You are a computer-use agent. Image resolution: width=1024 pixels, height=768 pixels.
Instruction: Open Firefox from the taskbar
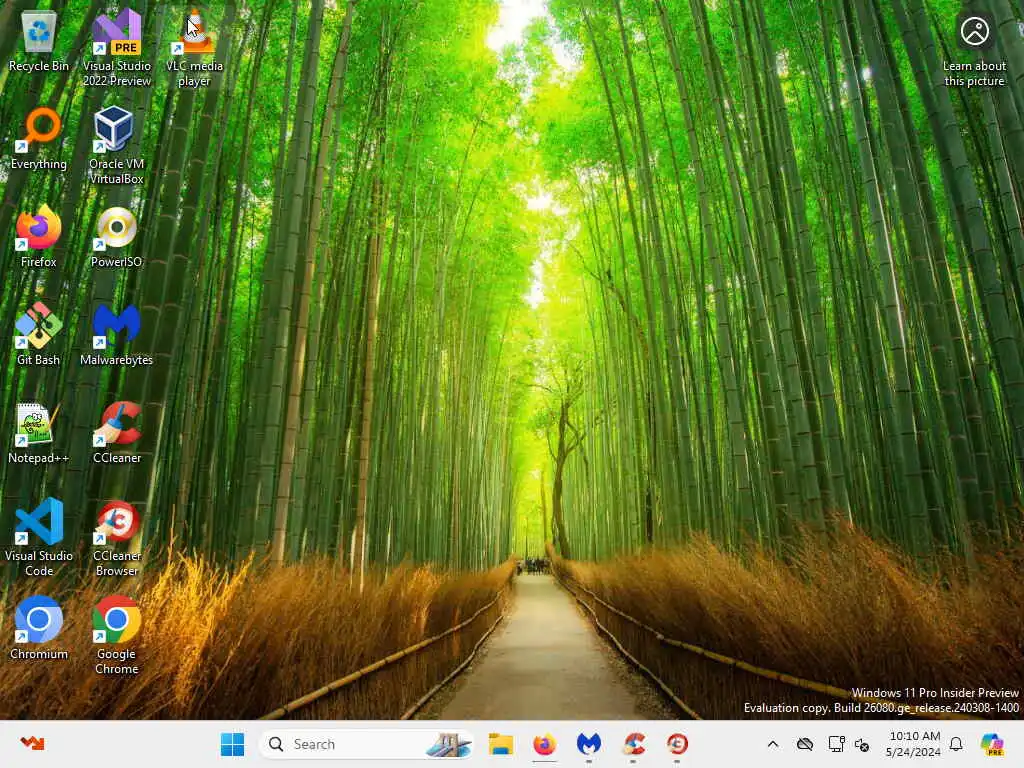click(545, 744)
